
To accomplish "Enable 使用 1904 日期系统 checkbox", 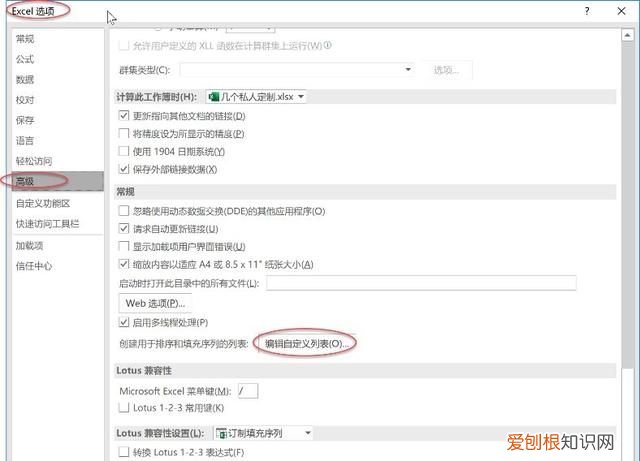I will coord(124,151).
